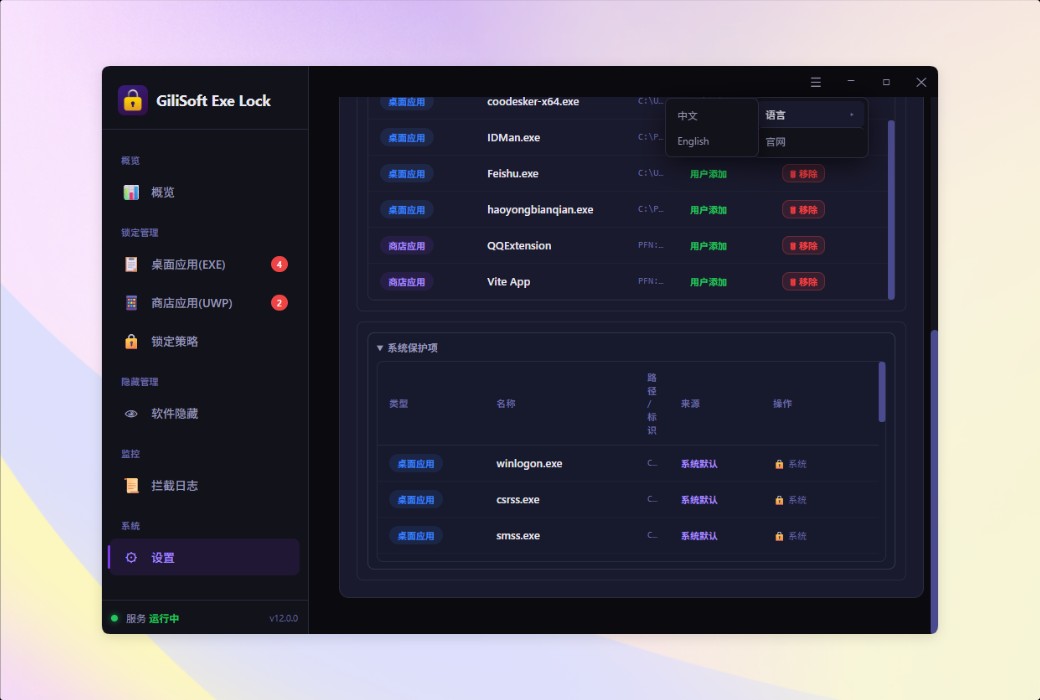Click the C:\P path cell in the haoyongbianqian.exe row
This screenshot has height=700, width=1040.
click(650, 210)
